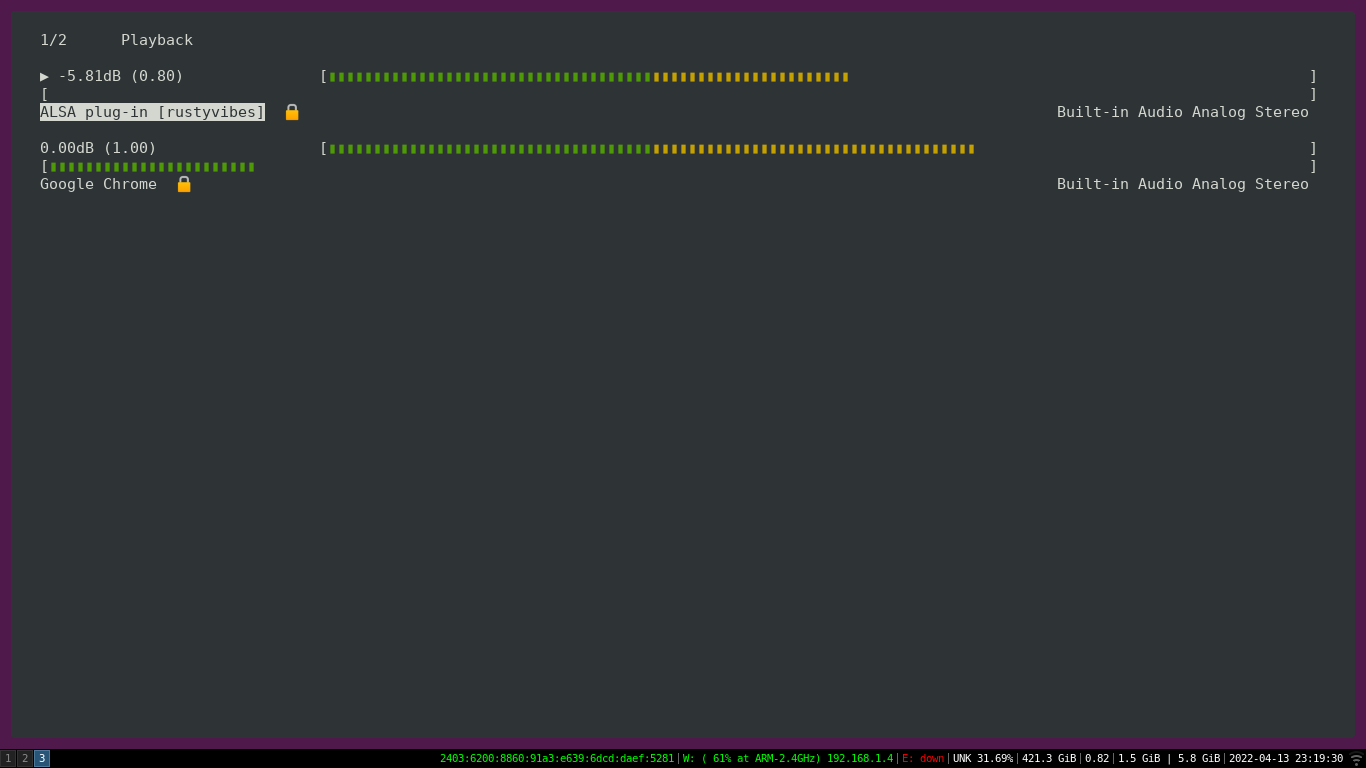This screenshot has height=768, width=1366.
Task: Toggle the lock icon beside ALSA plug-in [rustyvibes]
Action: (x=292, y=112)
